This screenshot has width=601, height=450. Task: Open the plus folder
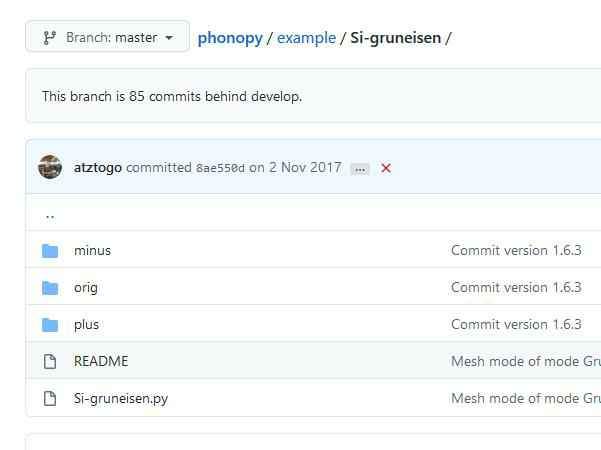[x=86, y=325]
